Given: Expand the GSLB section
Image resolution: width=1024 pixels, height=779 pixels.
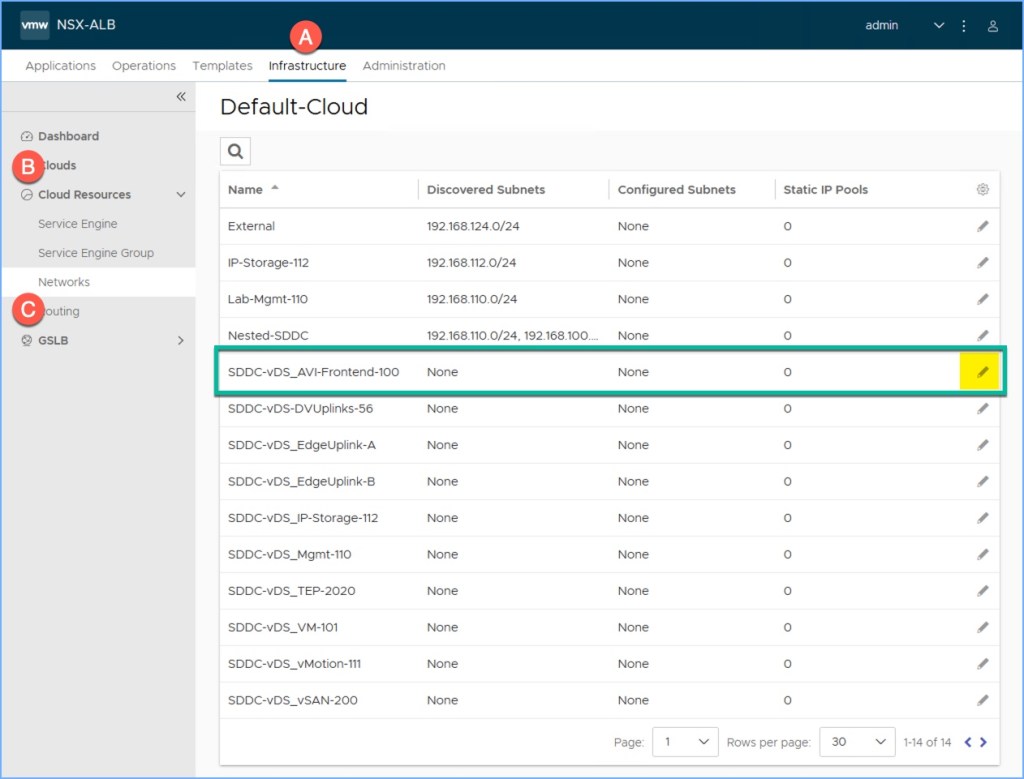Looking at the screenshot, I should point(181,341).
